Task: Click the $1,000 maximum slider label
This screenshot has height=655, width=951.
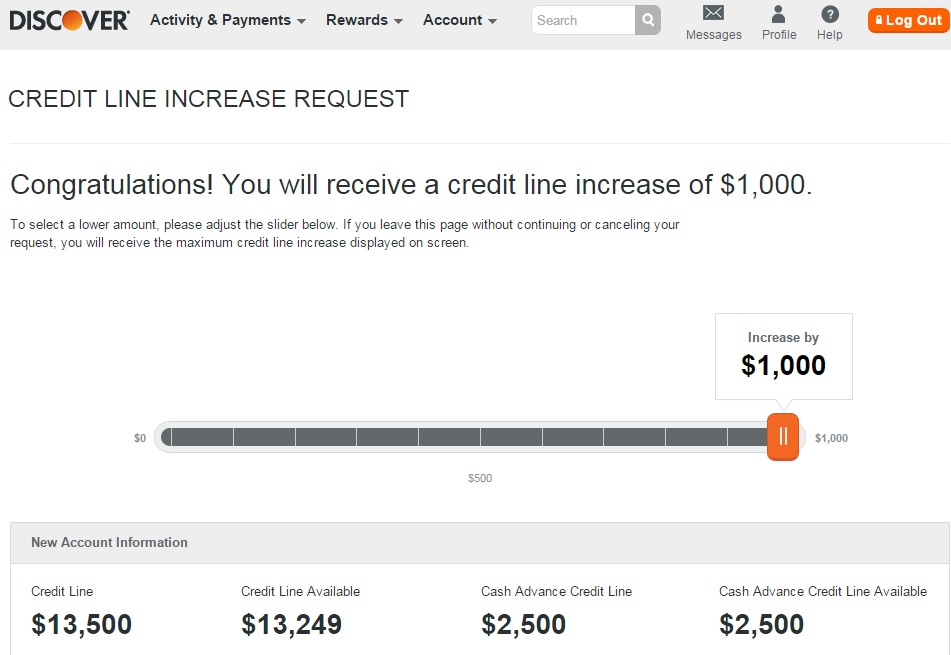Action: (831, 438)
